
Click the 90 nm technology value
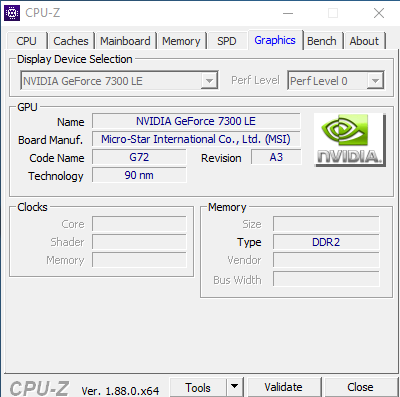click(x=139, y=175)
